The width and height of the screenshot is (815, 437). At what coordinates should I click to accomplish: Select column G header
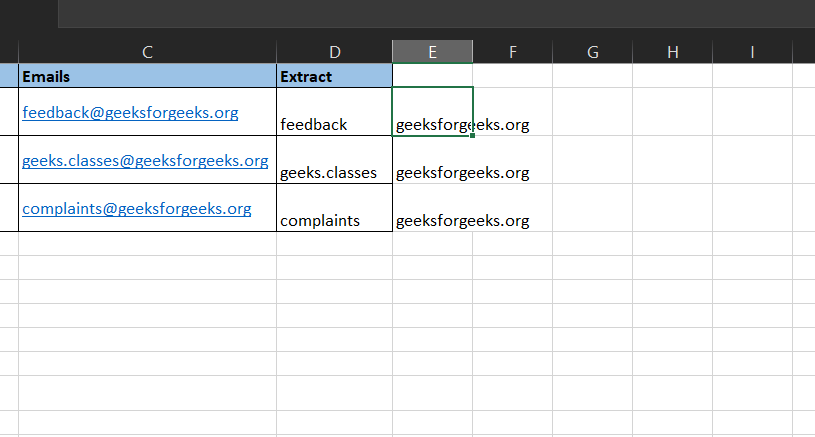point(593,52)
